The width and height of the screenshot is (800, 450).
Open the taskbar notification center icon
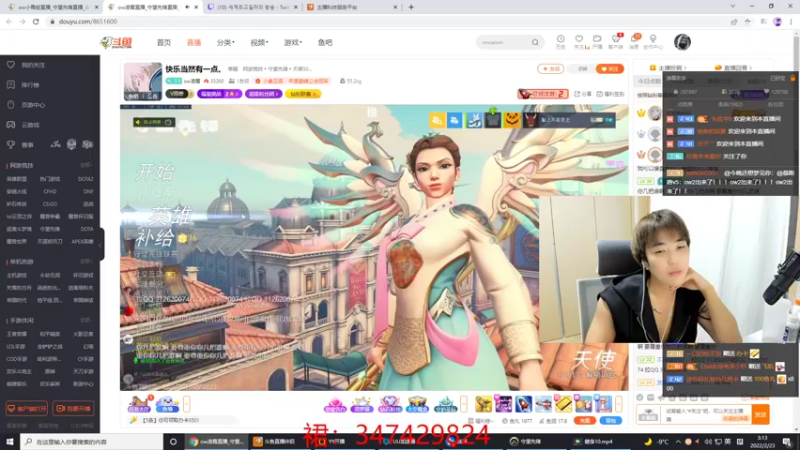coord(787,441)
